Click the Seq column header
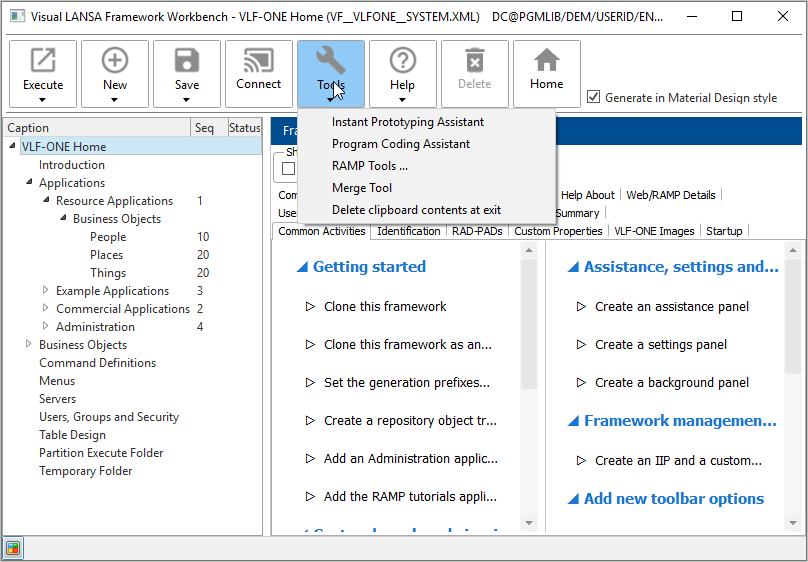 209,128
